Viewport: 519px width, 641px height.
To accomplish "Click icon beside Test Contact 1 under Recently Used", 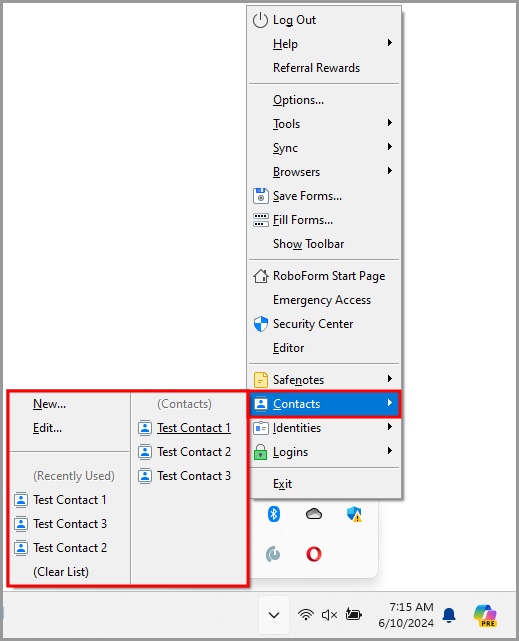I will click(x=21, y=500).
